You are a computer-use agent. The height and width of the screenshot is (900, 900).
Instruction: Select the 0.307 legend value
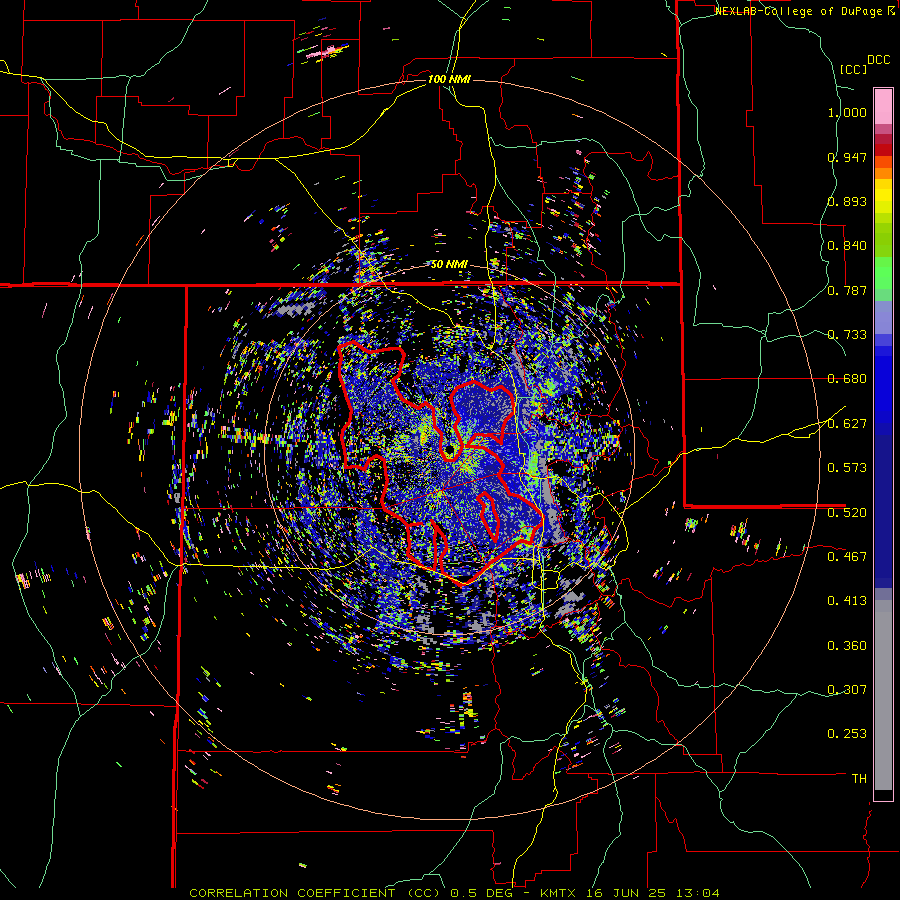[x=847, y=690]
